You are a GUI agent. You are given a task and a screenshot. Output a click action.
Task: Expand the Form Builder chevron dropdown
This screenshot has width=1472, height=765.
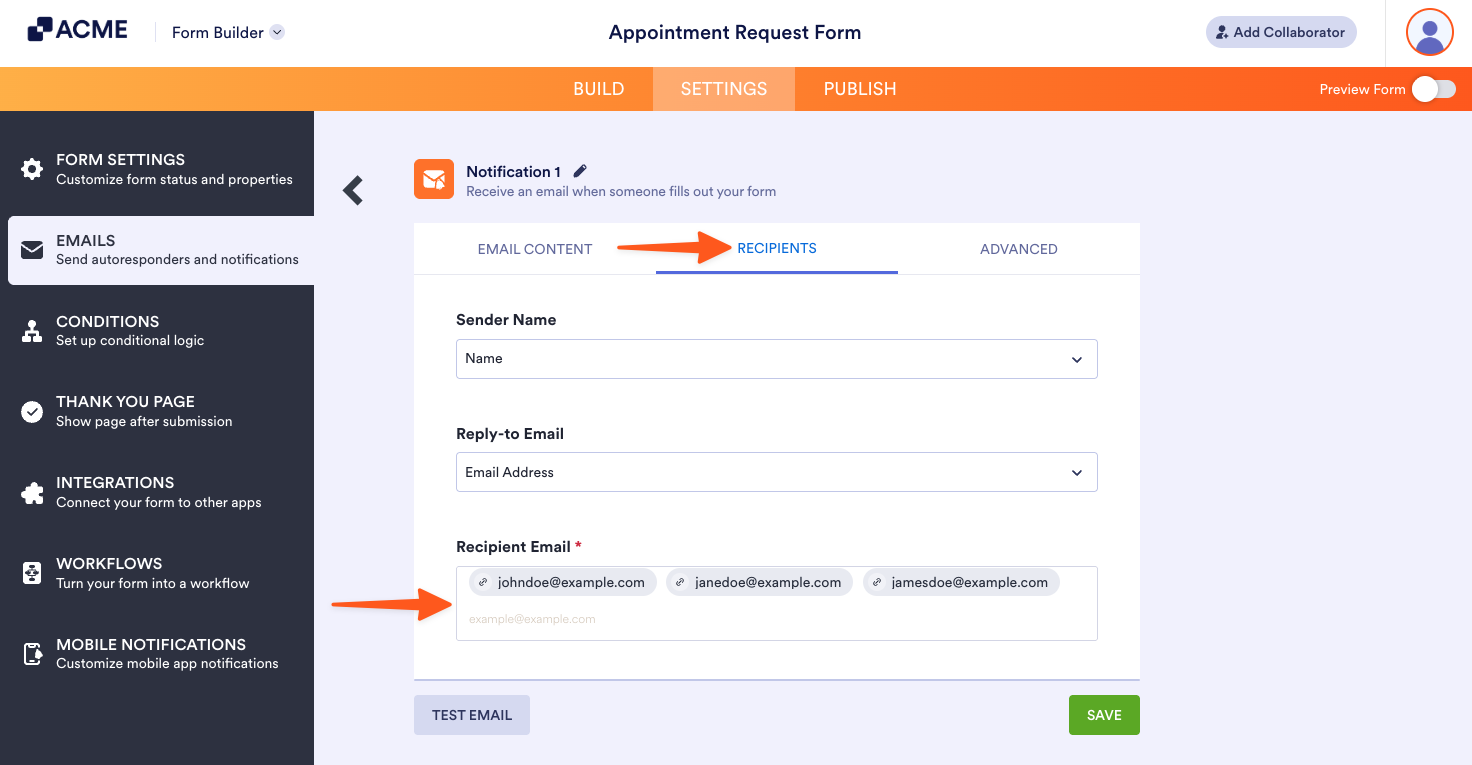pyautogui.click(x=276, y=32)
